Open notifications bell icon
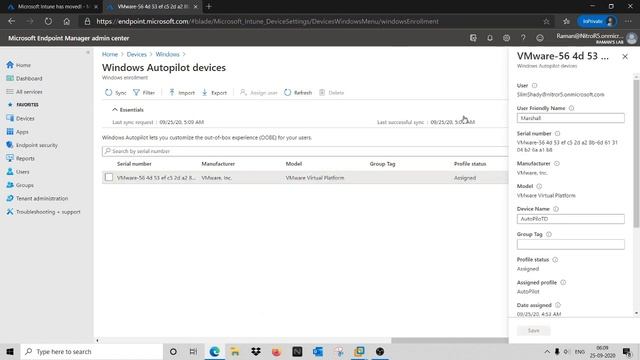This screenshot has height=360, width=640. (x=490, y=38)
